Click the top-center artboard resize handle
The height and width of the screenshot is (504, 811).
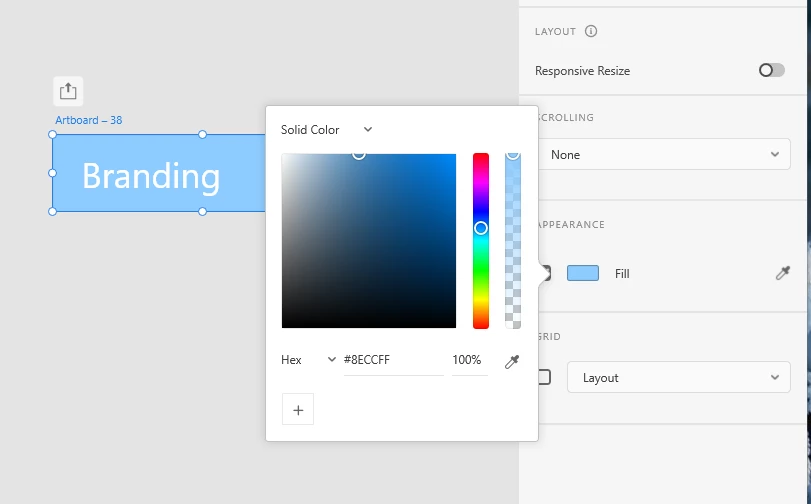pyautogui.click(x=202, y=135)
